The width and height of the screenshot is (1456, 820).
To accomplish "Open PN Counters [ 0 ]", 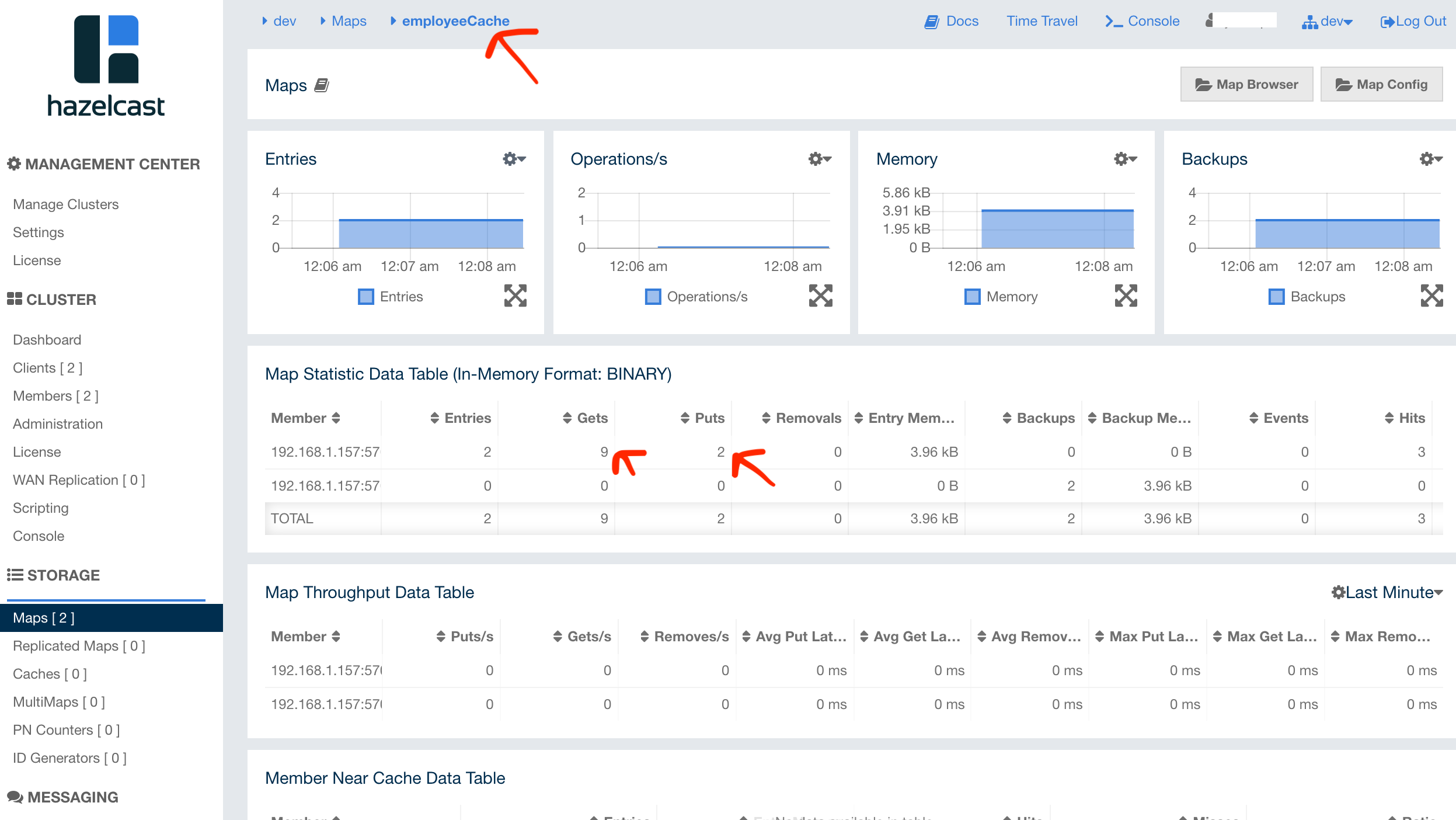I will (67, 730).
